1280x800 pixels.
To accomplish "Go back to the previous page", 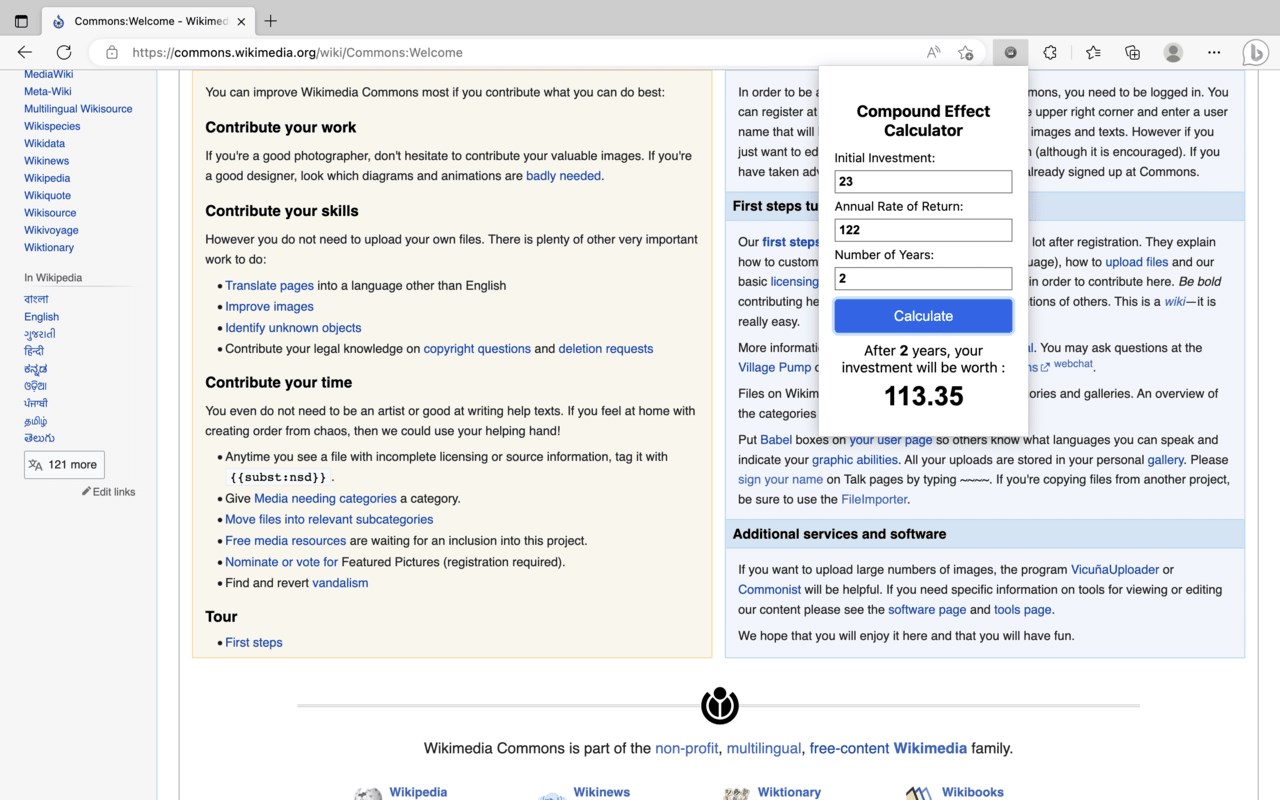I will (25, 52).
